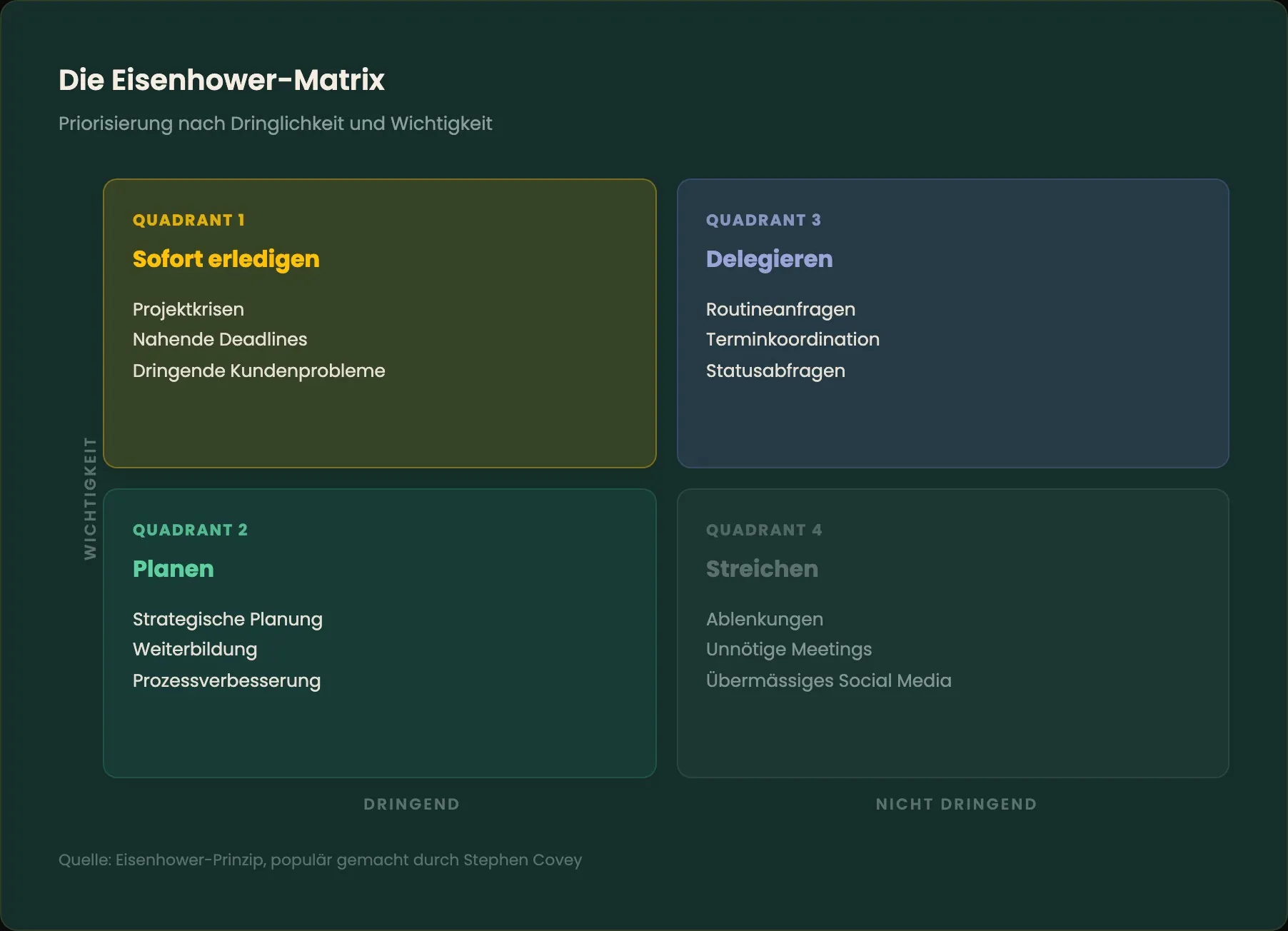Viewport: 1288px width, 931px height.
Task: Select the subtitle about Dringlichkeit und Wichtigkeit
Action: (275, 124)
